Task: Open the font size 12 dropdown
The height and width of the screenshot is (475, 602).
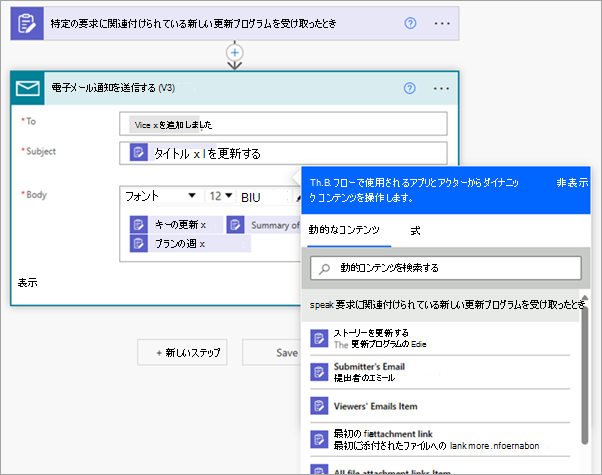Action: pos(221,196)
